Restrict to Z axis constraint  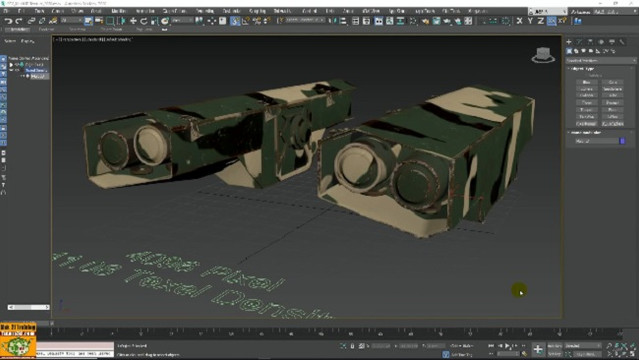pyautogui.click(x=540, y=21)
